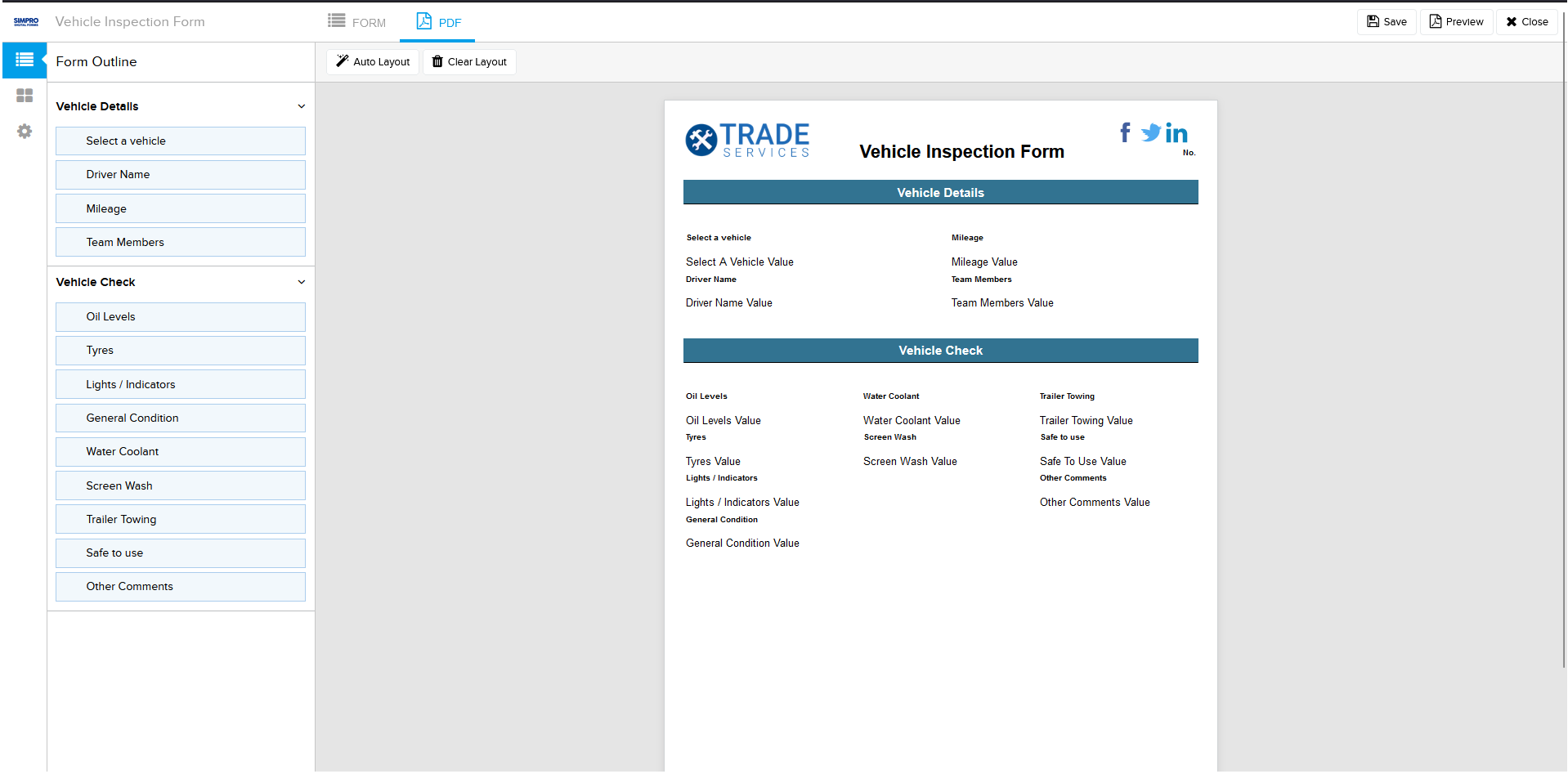Open settings gear icon in left sidebar
1568x774 pixels.
[x=25, y=132]
